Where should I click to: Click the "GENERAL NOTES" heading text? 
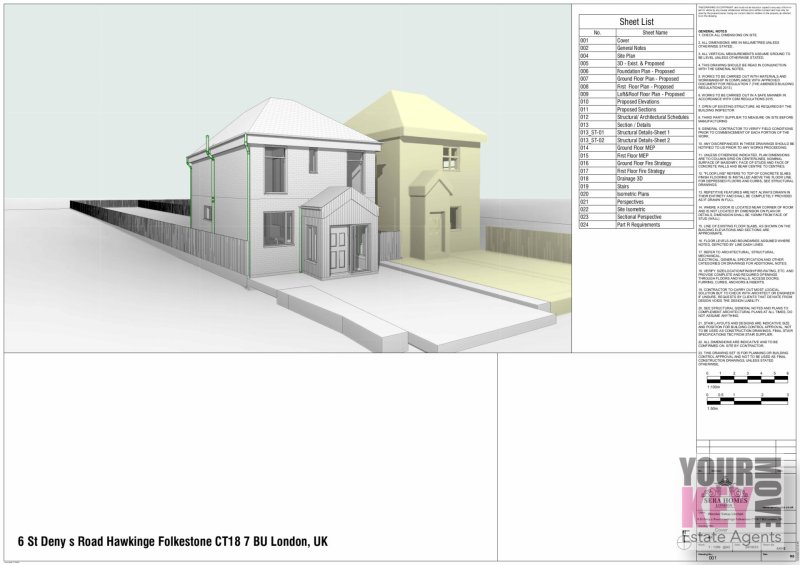(712, 31)
